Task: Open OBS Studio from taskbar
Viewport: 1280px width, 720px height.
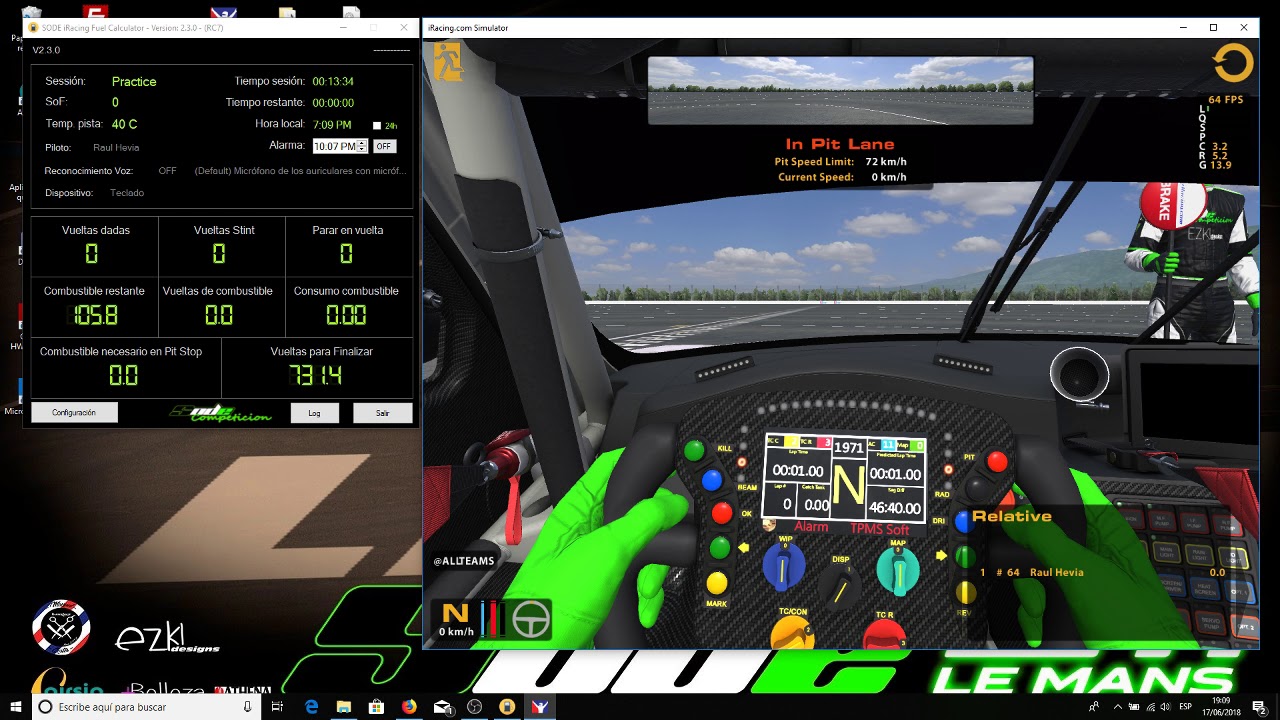Action: pos(474,707)
